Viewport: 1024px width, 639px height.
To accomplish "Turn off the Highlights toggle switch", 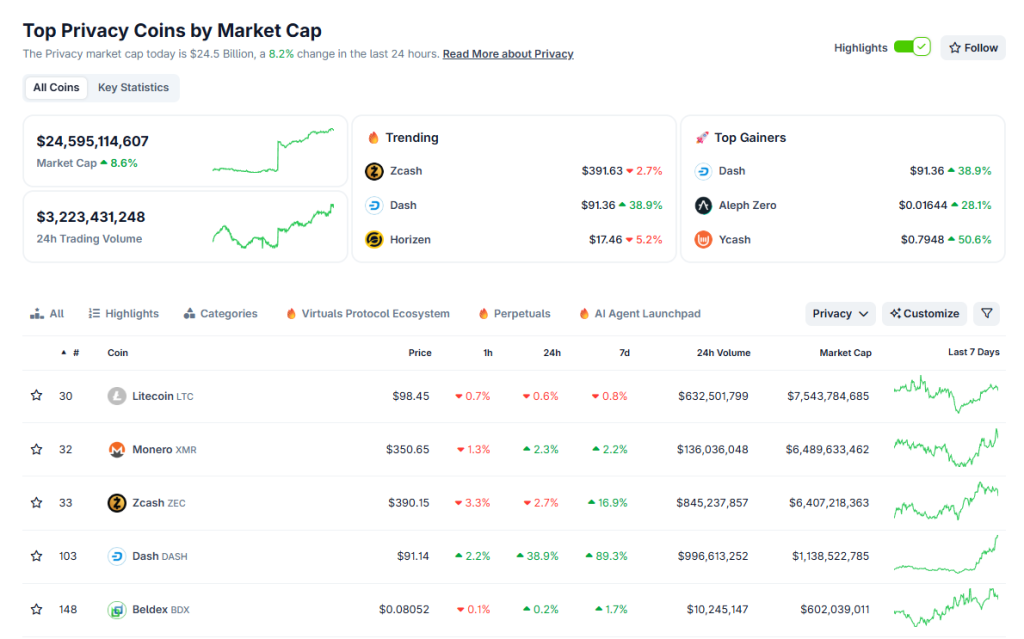I will coord(912,47).
